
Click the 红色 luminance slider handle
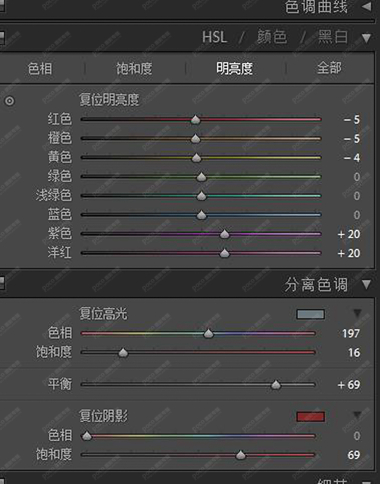pos(196,119)
